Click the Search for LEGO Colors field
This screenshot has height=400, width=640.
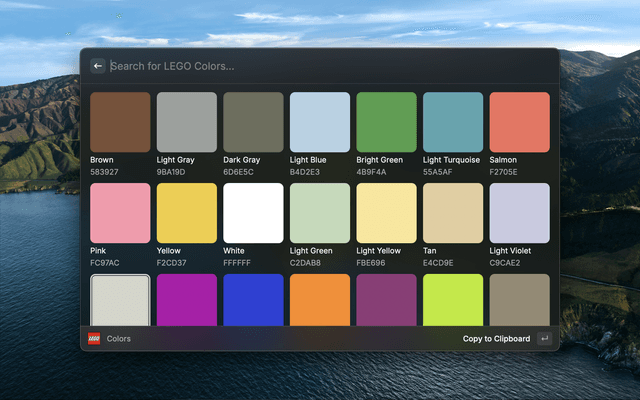(320, 66)
